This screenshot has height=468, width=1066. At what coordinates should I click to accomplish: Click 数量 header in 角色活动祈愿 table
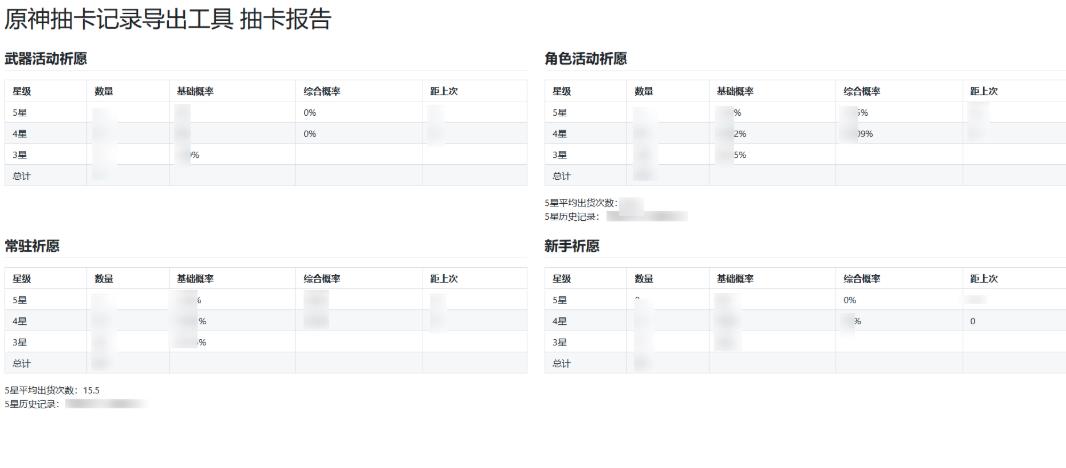[x=644, y=91]
